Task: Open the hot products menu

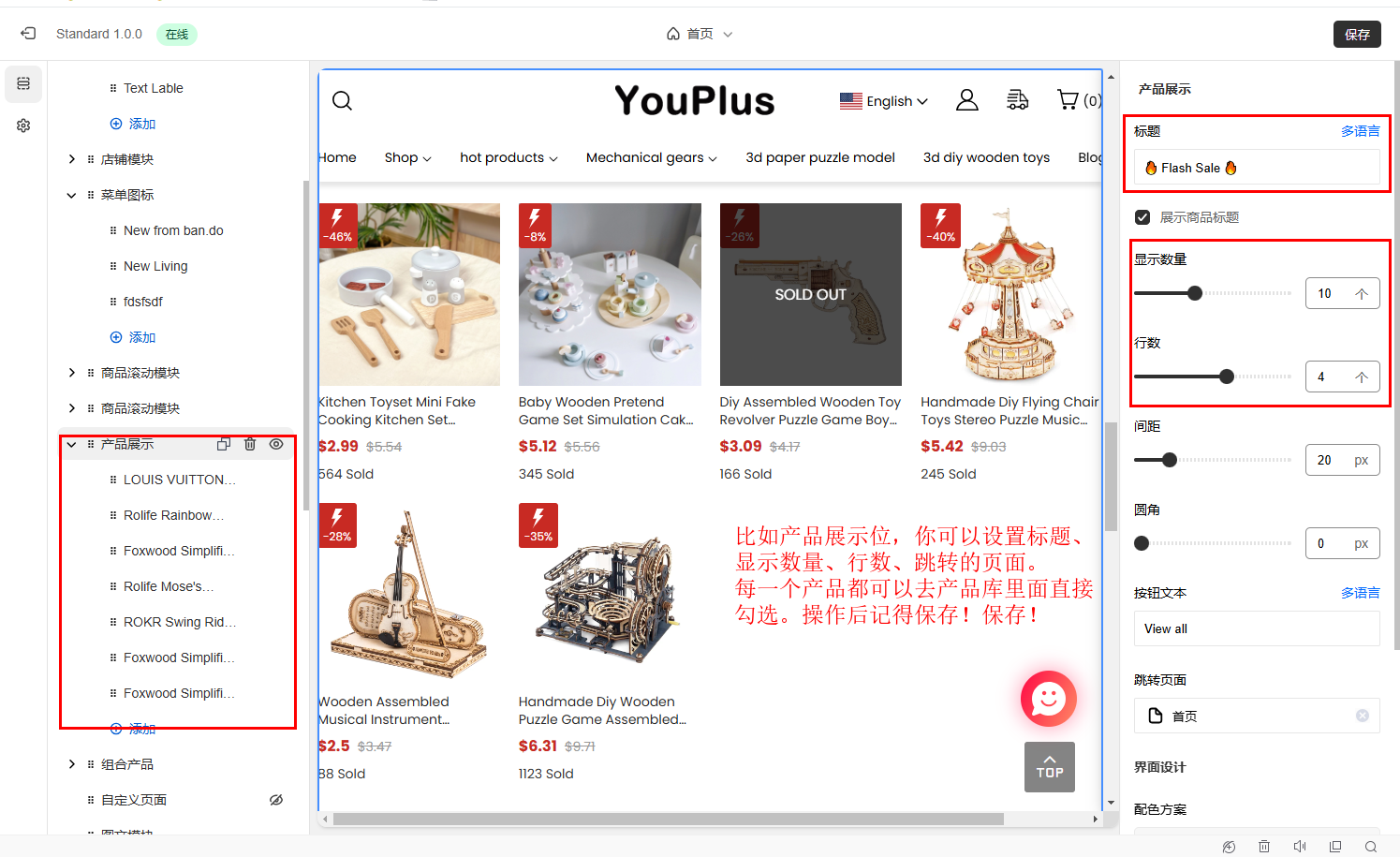Action: [508, 157]
